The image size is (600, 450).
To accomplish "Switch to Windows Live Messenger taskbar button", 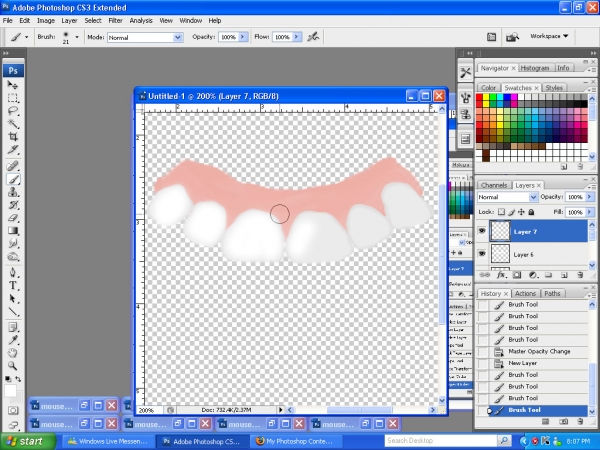I will coord(108,441).
